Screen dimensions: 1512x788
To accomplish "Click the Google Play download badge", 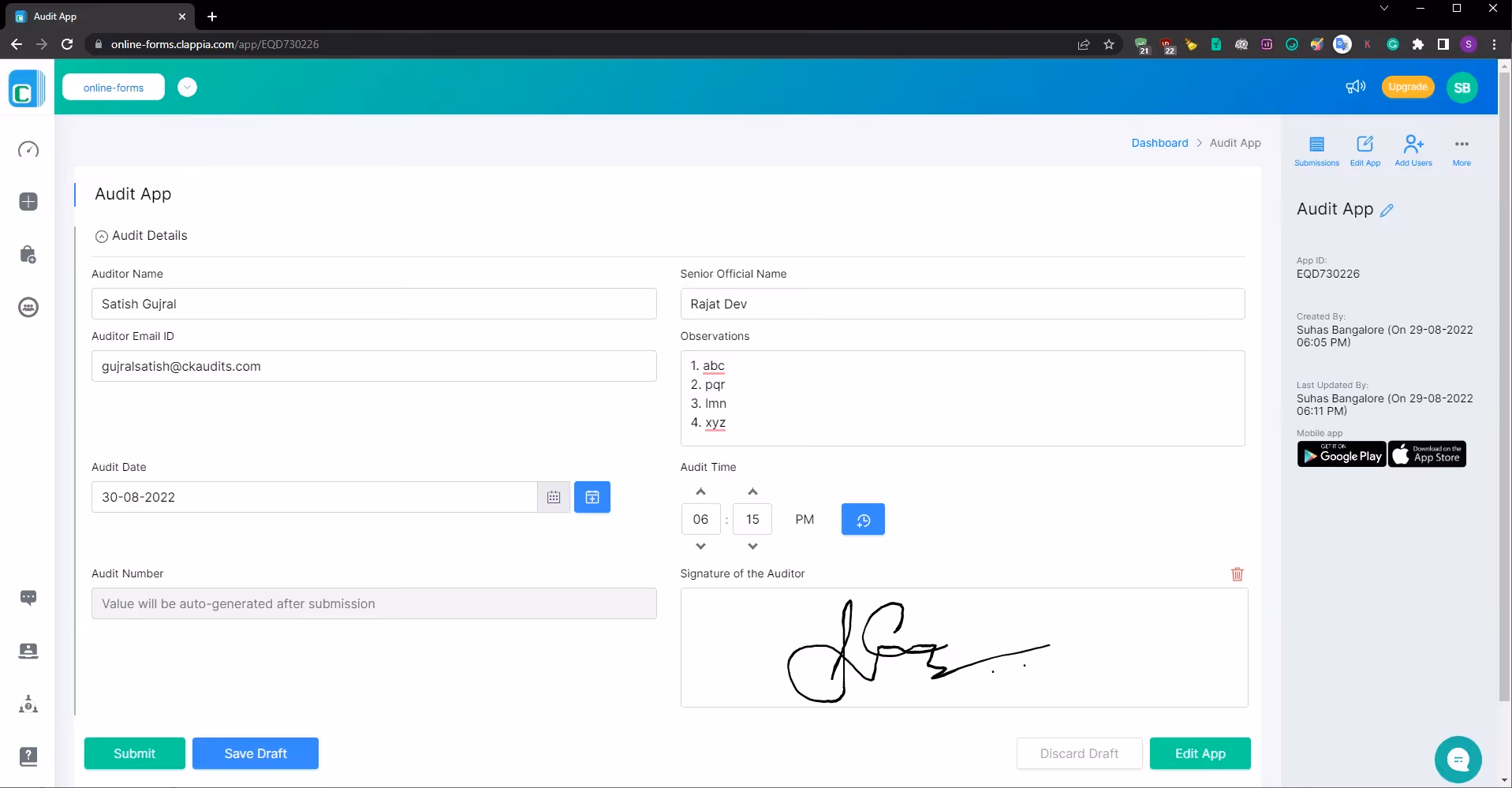I will tap(1342, 454).
